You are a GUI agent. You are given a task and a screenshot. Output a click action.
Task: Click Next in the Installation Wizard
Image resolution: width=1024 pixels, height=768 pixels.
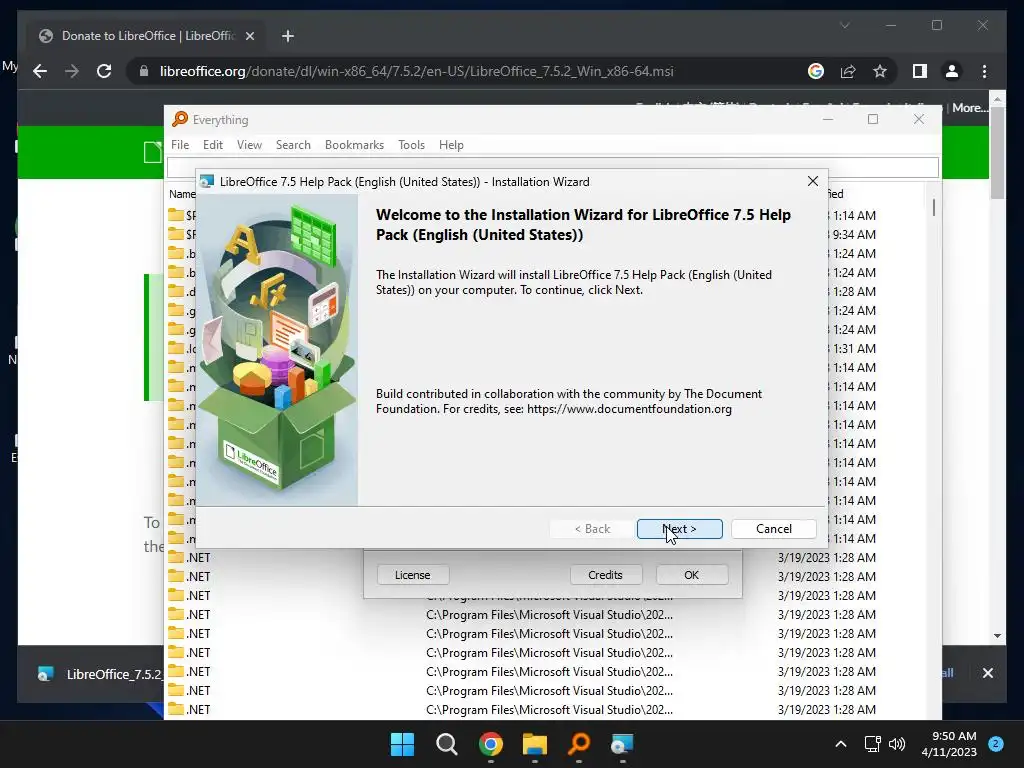[679, 528]
